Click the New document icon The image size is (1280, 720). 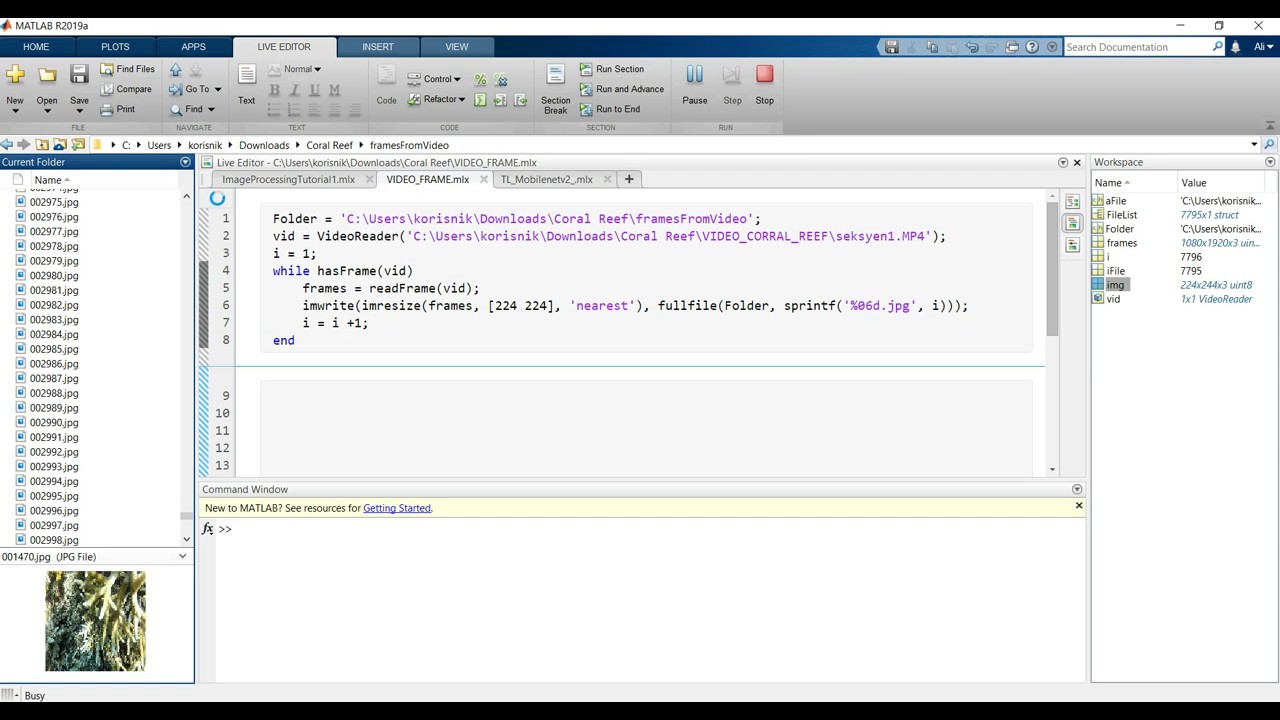15,74
